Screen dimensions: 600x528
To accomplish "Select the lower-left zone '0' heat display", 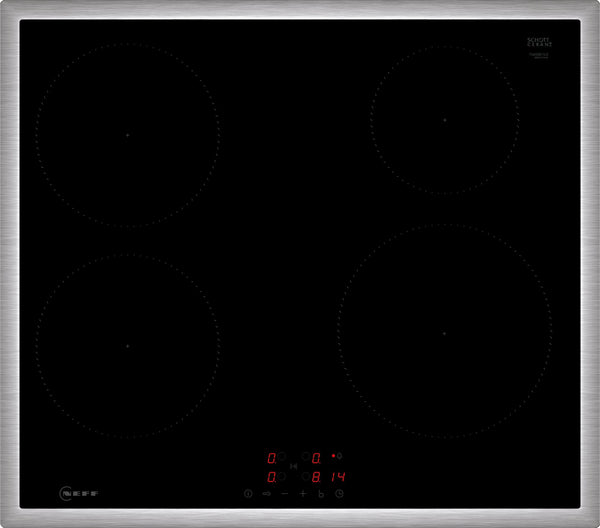I will click(x=271, y=476).
